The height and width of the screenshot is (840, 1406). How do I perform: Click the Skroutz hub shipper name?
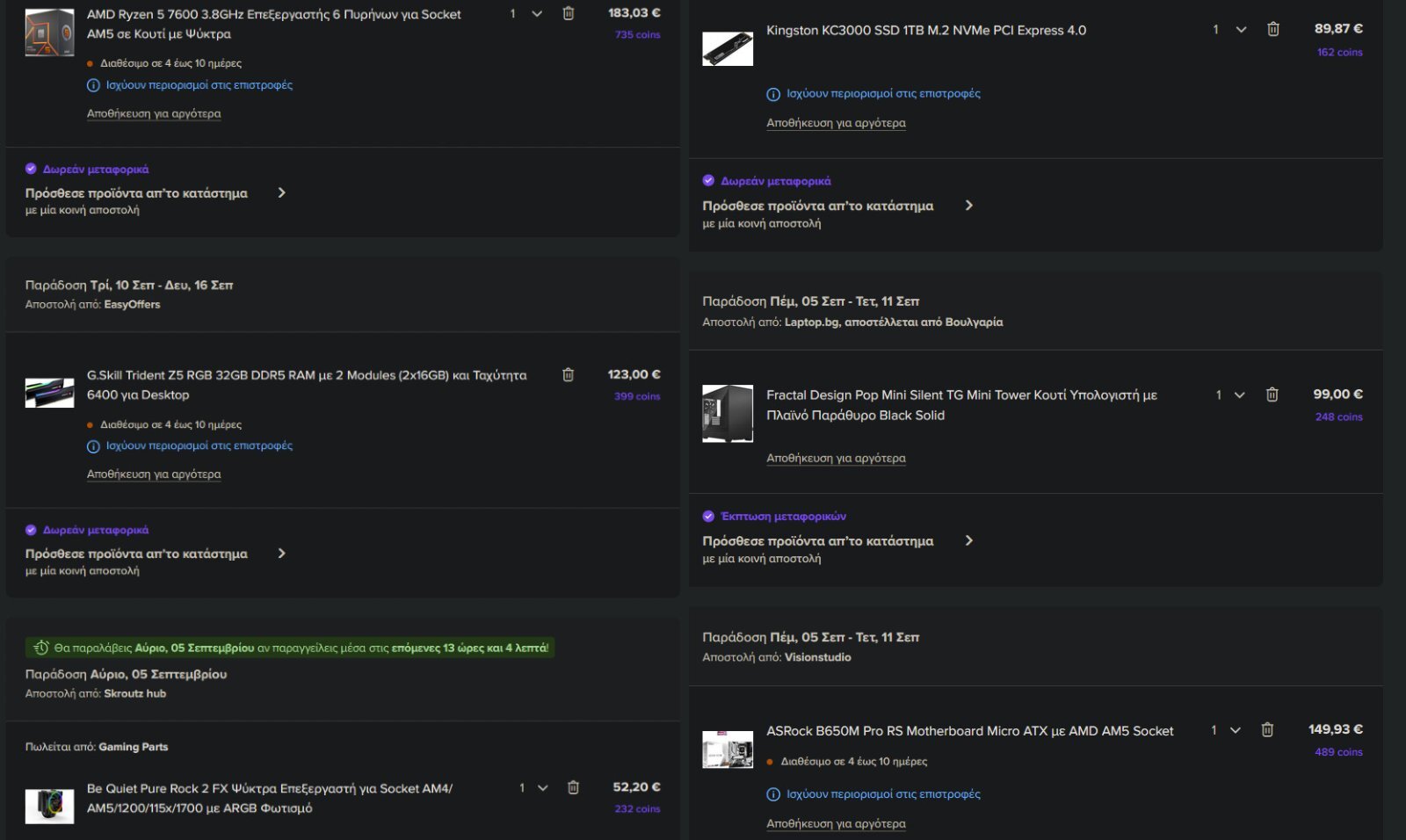coord(134,693)
